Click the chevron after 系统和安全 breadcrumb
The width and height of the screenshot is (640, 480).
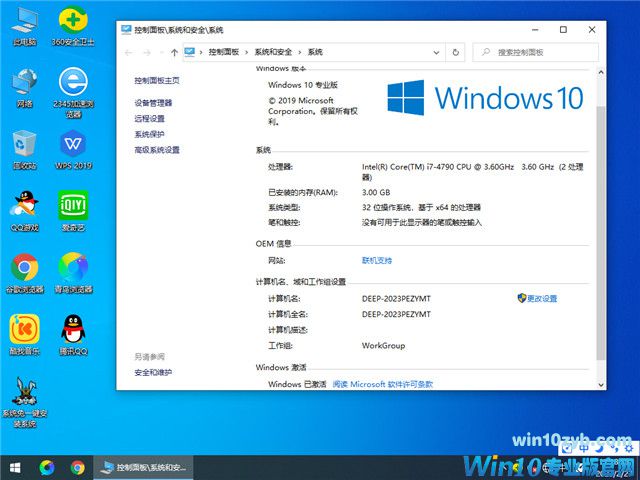pyautogui.click(x=300, y=52)
